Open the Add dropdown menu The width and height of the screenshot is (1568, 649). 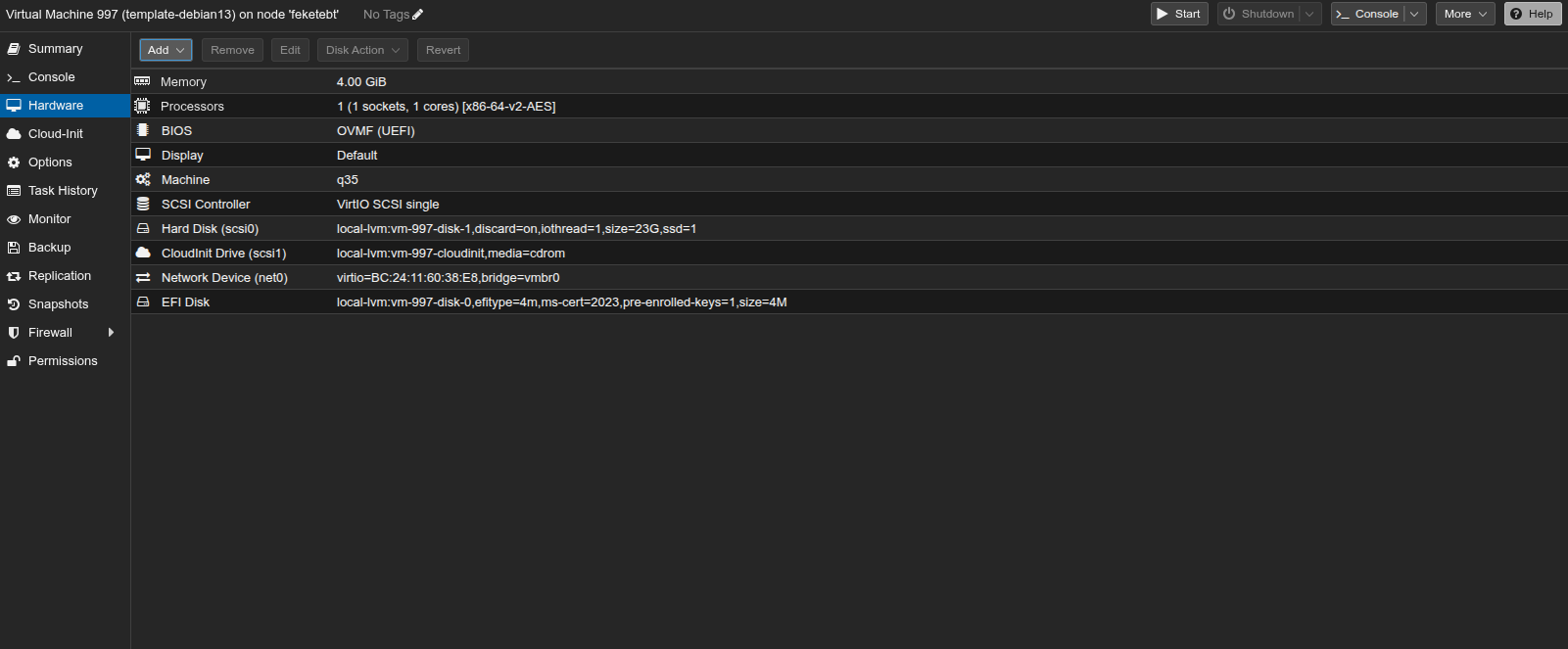pyautogui.click(x=165, y=49)
